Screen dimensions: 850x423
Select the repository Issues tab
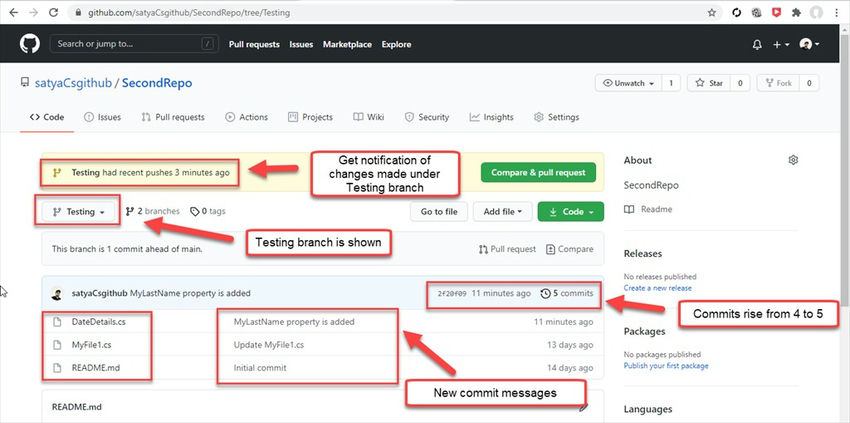coord(102,117)
